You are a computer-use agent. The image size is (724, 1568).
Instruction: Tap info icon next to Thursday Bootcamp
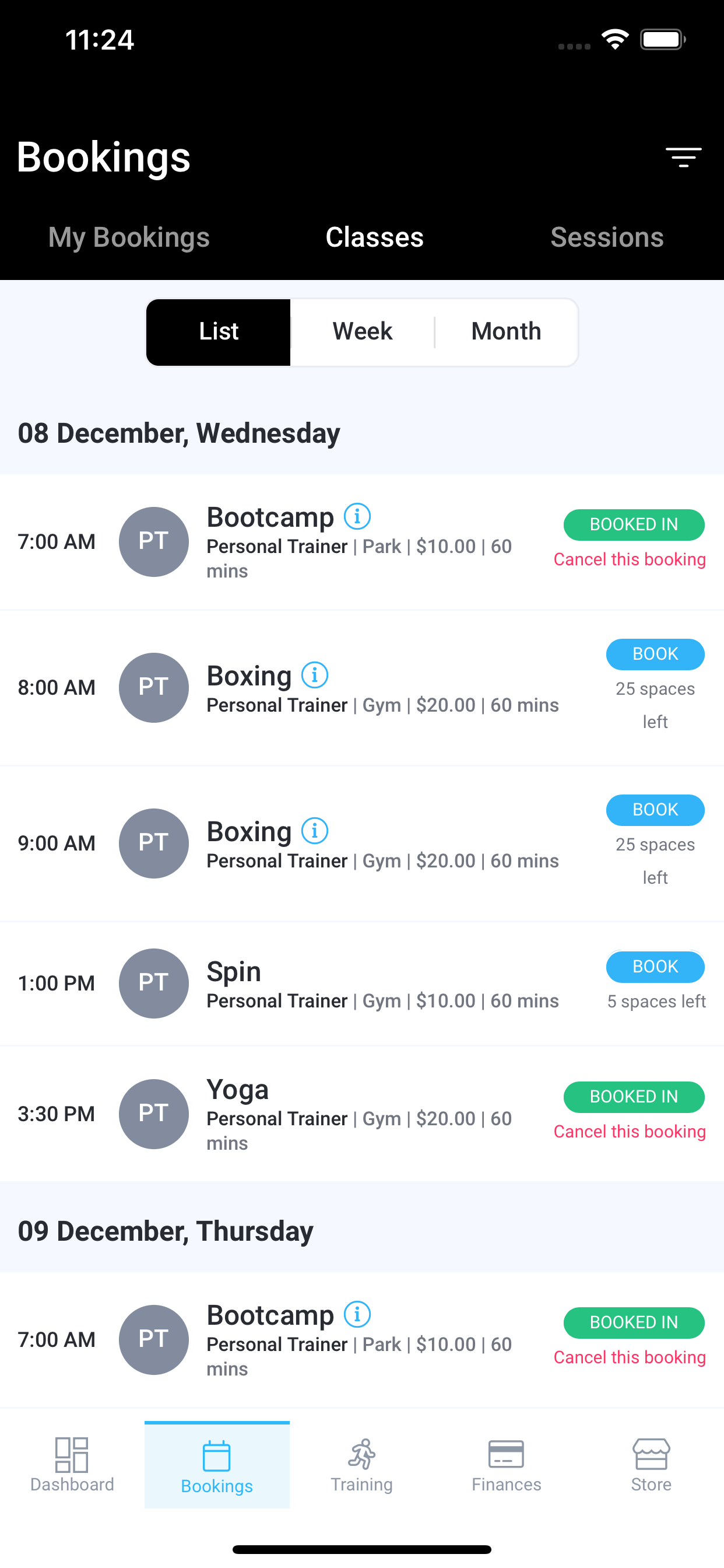(x=357, y=1314)
